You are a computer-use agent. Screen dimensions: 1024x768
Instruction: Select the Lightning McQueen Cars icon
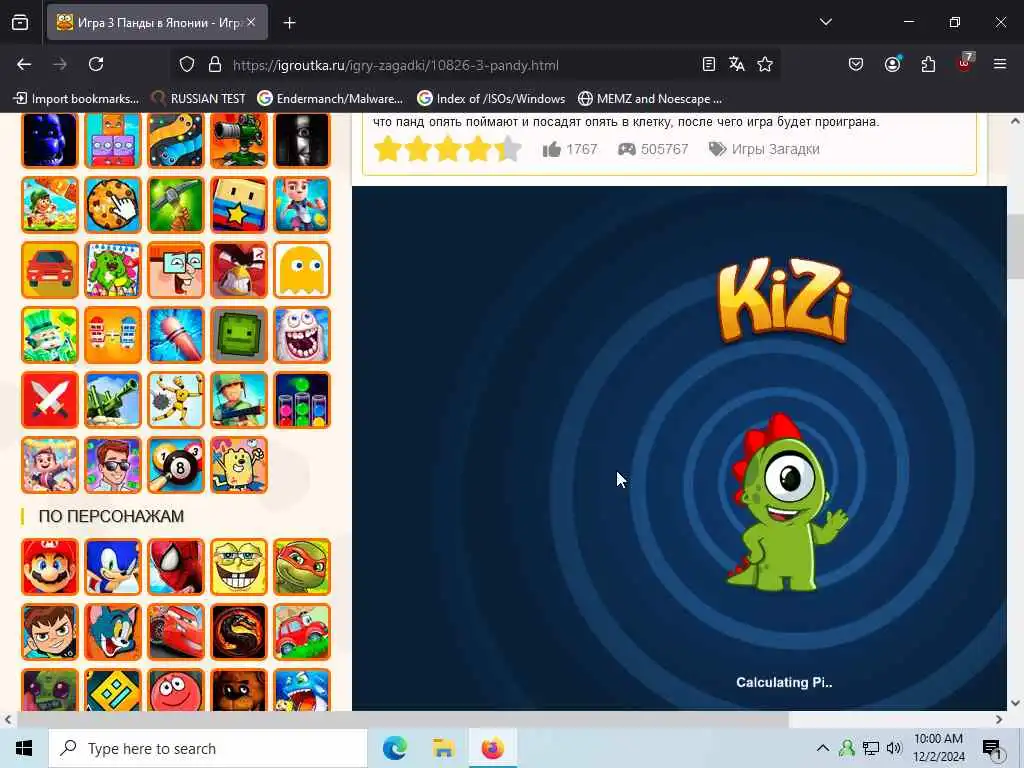[176, 632]
